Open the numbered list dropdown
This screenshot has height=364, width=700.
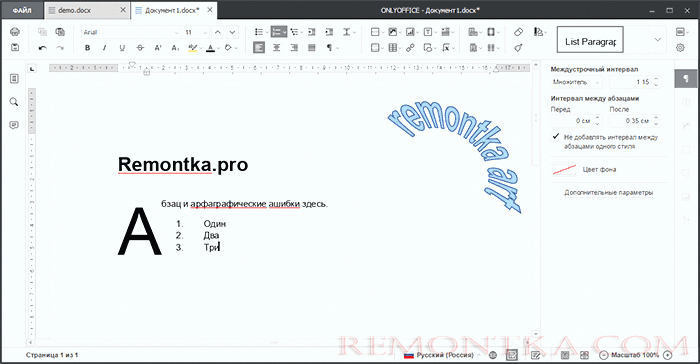[284, 33]
